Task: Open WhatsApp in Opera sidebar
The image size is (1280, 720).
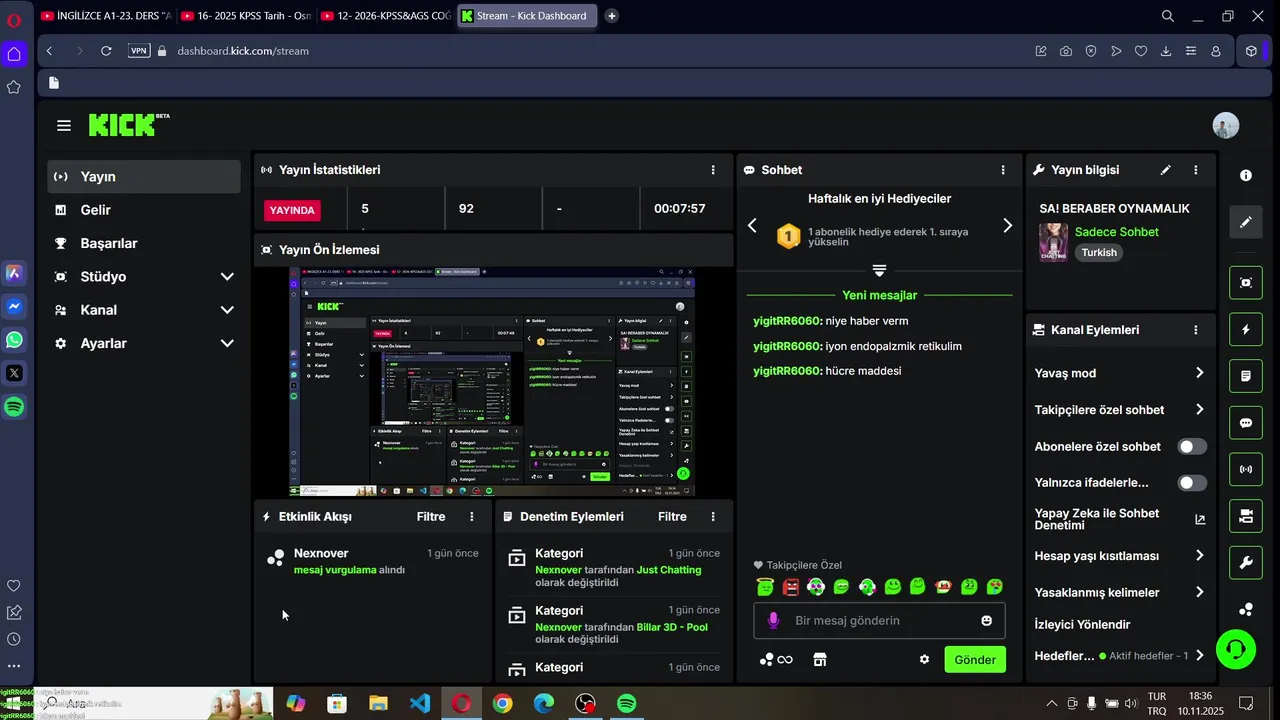Action: (14, 340)
